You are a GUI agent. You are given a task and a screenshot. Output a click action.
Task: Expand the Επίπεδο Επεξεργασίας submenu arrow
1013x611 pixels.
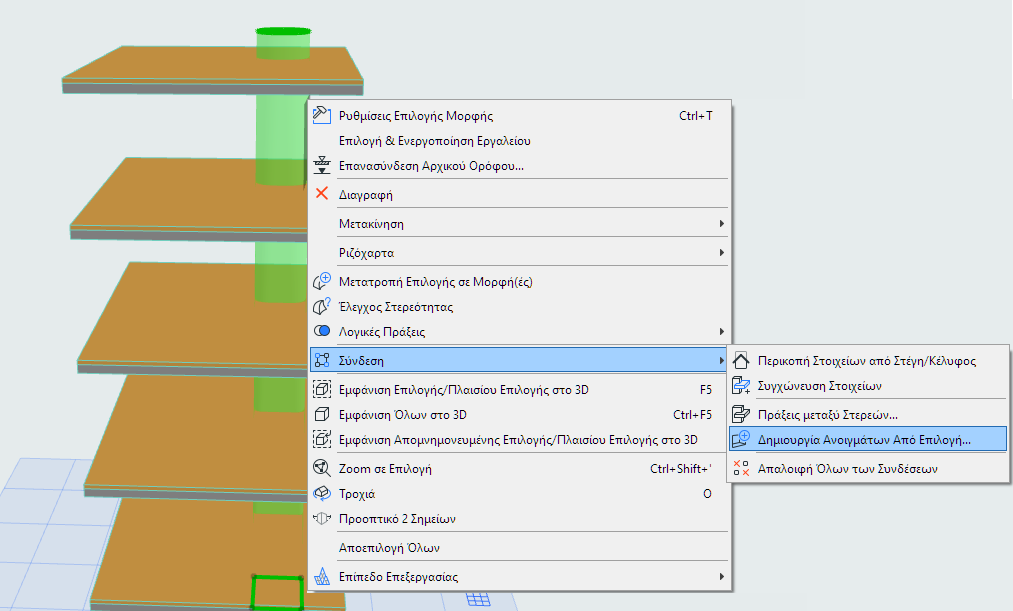(x=722, y=576)
